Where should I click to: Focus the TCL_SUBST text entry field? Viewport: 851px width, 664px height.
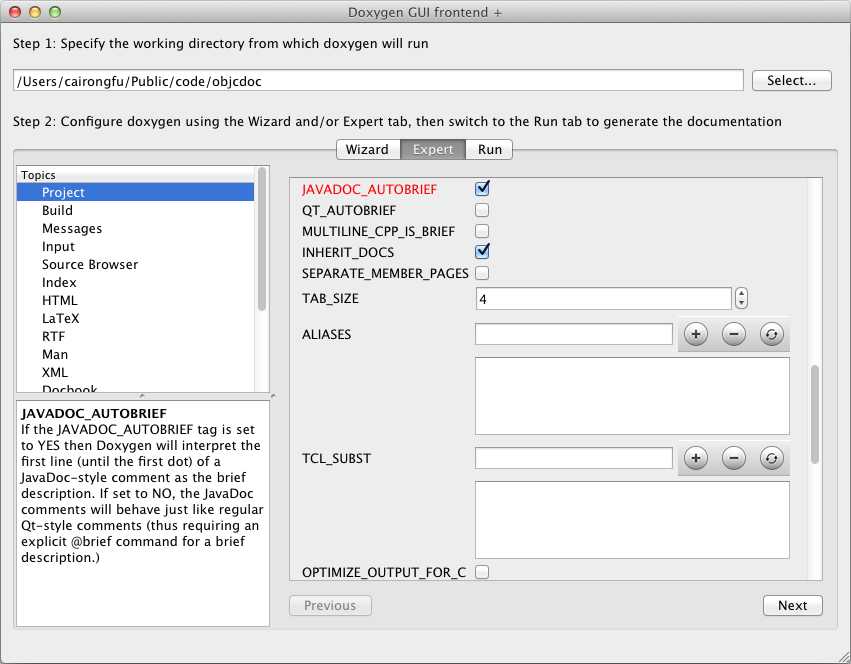(x=574, y=458)
